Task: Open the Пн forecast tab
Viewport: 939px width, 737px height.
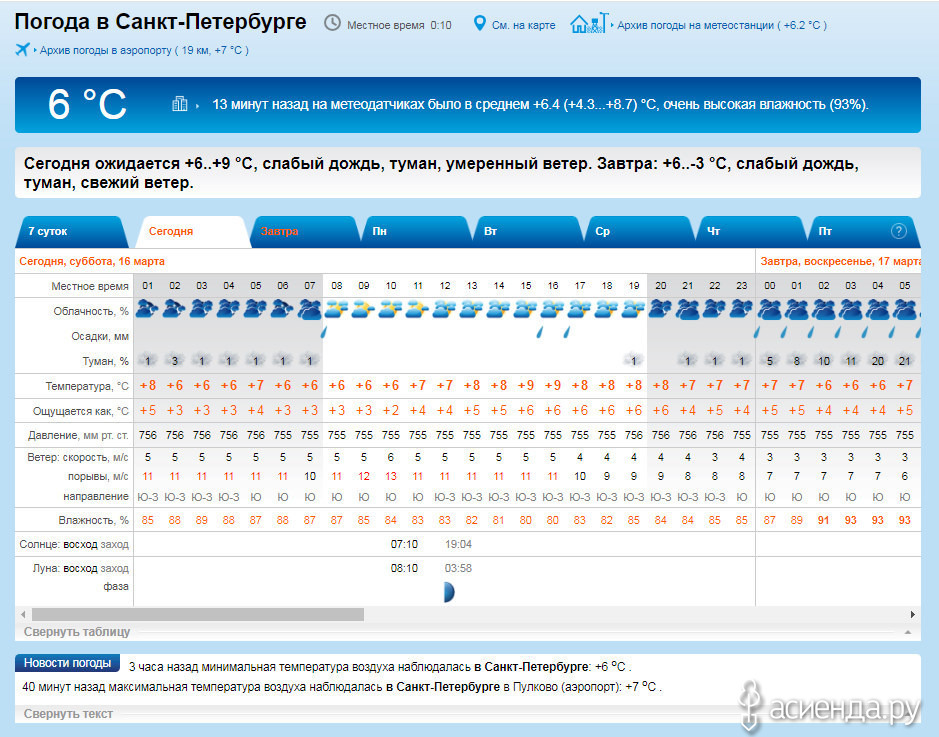Action: click(x=417, y=232)
